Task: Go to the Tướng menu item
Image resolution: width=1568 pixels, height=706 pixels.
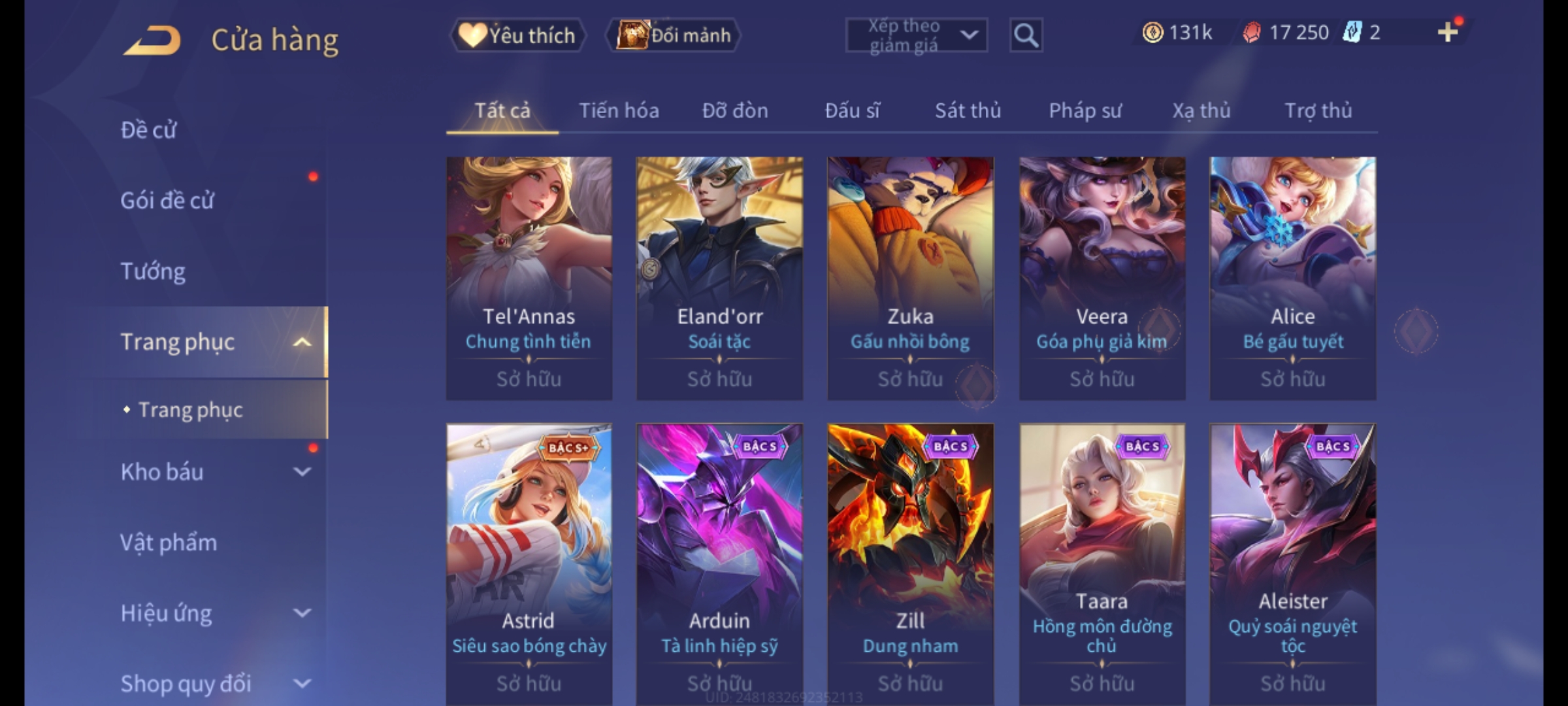Action: pos(153,271)
